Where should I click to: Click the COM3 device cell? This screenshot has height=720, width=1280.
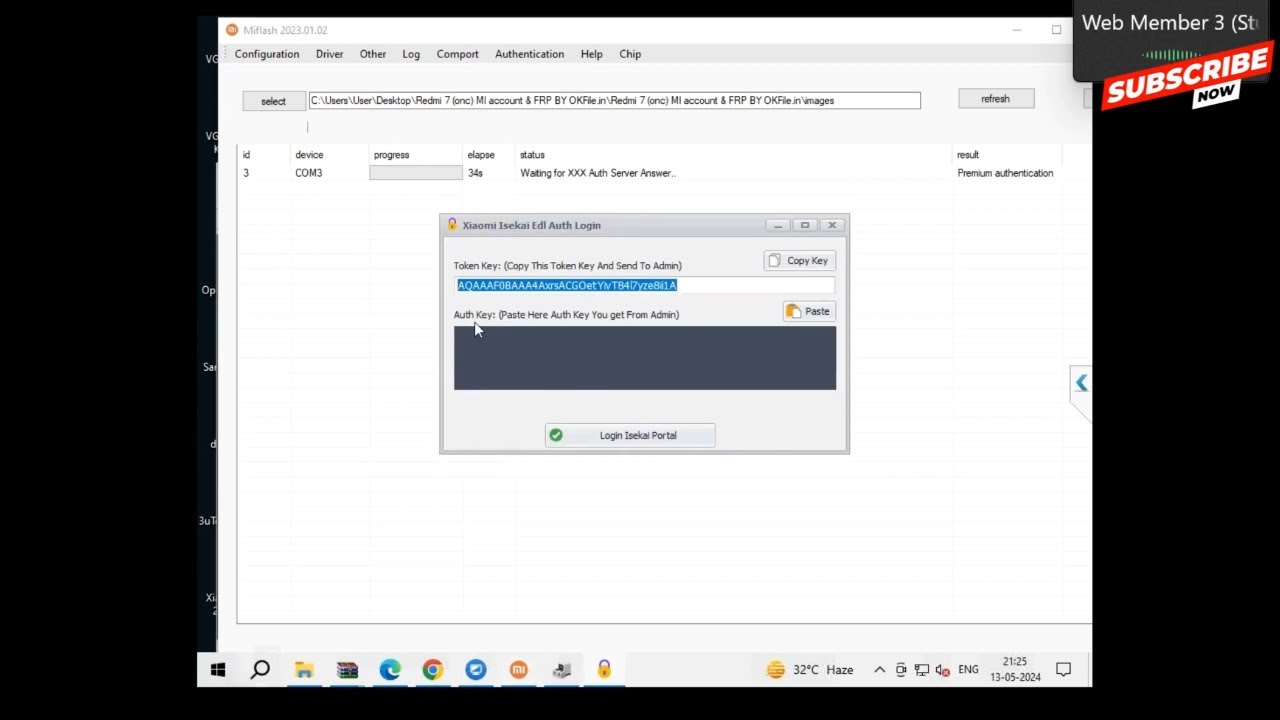point(308,173)
